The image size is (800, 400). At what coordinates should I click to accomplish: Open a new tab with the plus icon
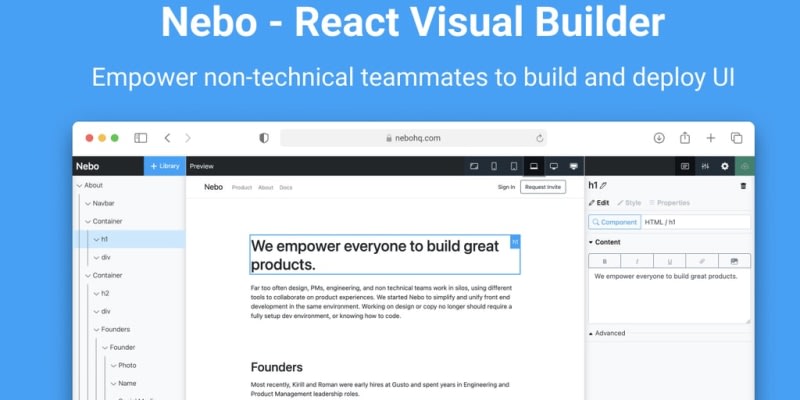pos(711,138)
